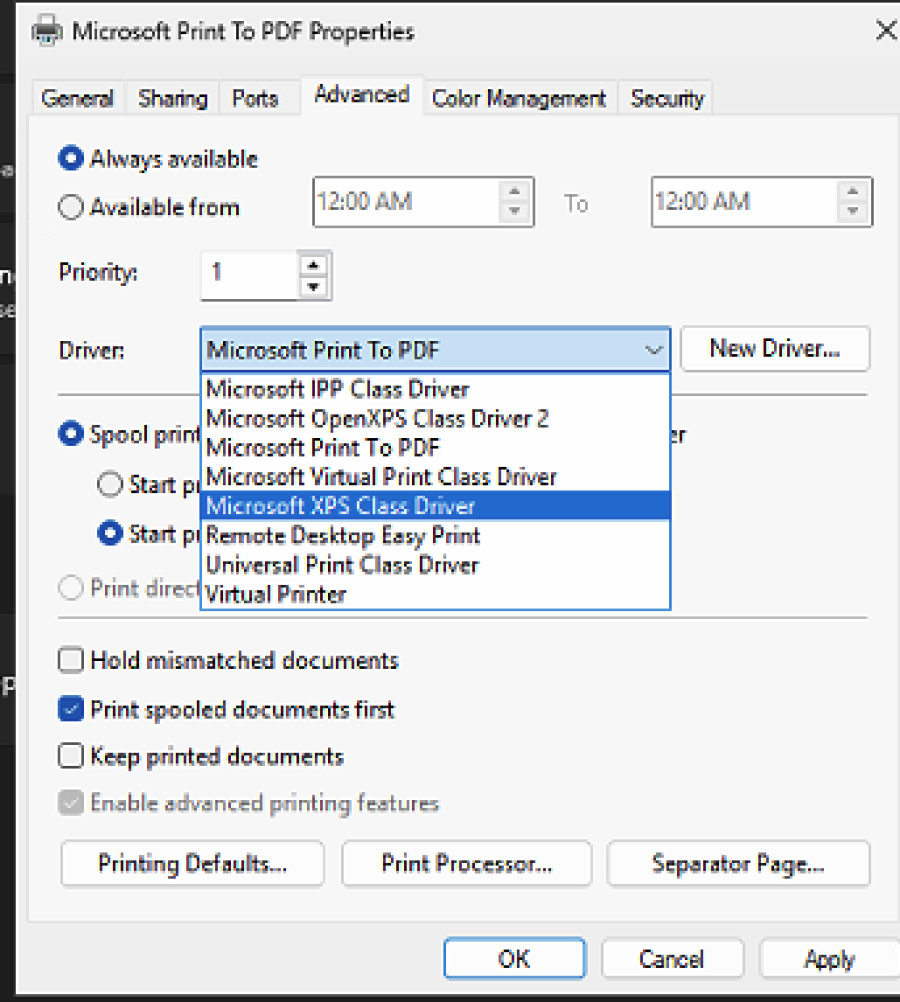The height and width of the screenshot is (1002, 900).
Task: Switch to the Ports tab
Action: pyautogui.click(x=255, y=98)
